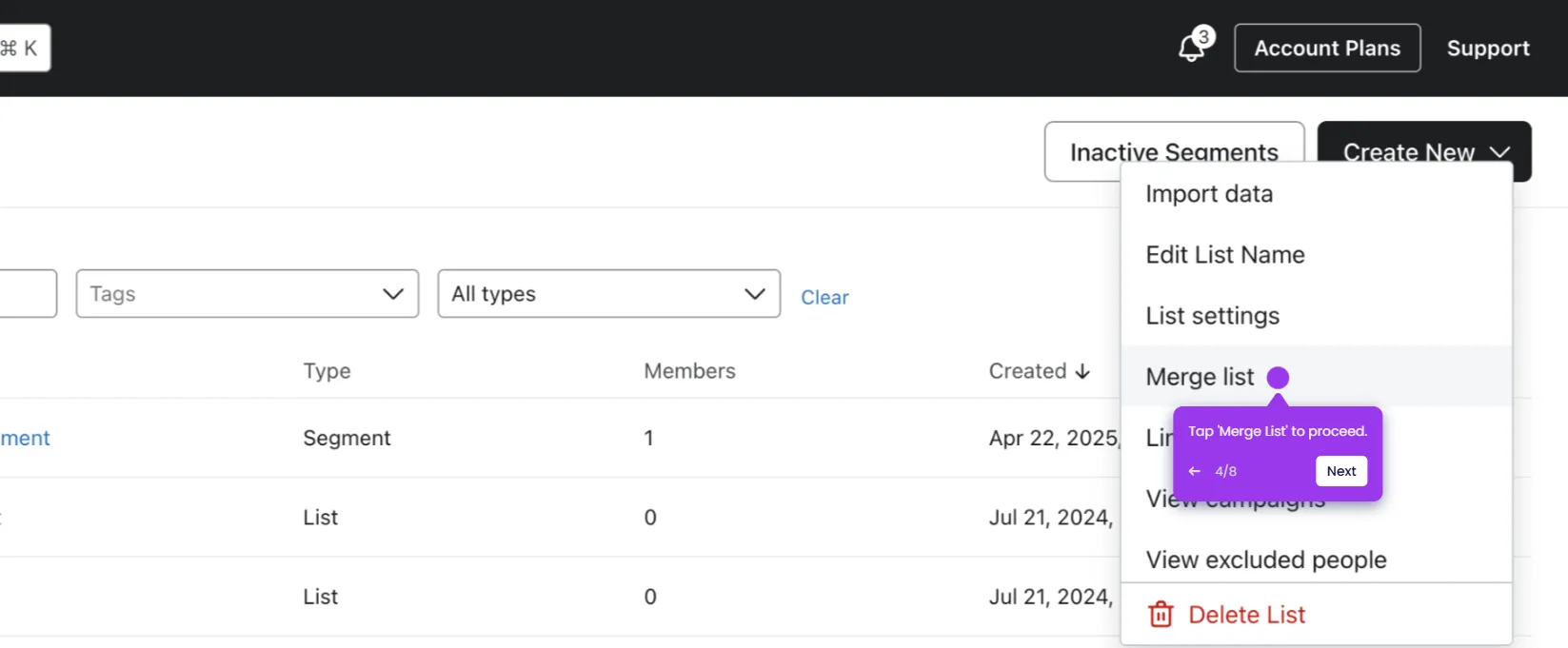This screenshot has width=1568, height=648.
Task: Click the Create New chevron arrow
Action: [1499, 151]
